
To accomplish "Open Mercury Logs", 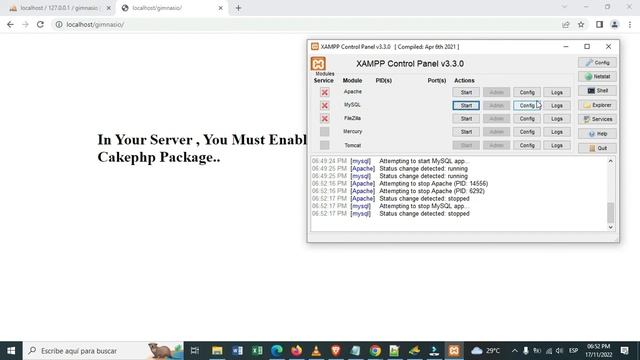I will tap(557, 132).
